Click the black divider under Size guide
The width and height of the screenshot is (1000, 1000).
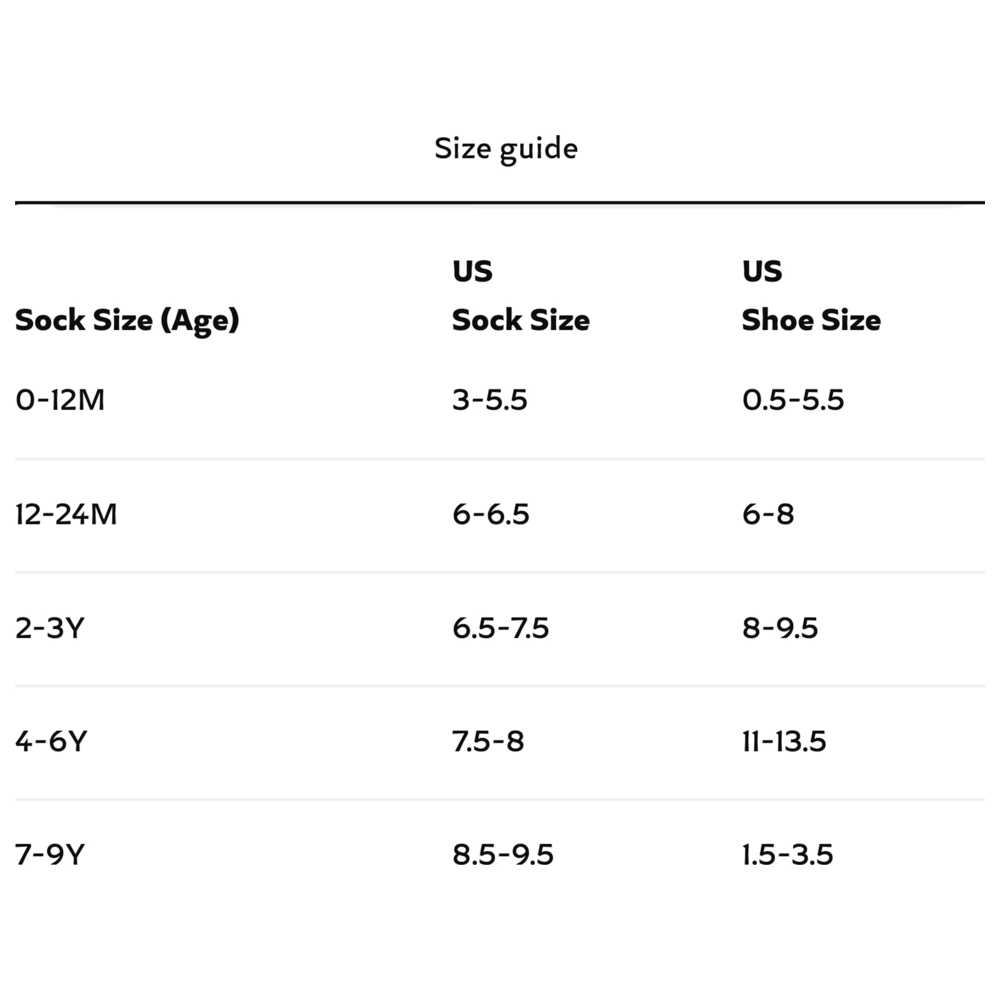(500, 203)
